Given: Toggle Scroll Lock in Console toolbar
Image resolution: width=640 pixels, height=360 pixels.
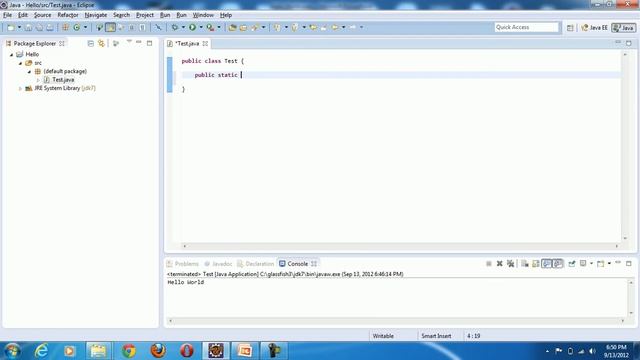Looking at the screenshot, I should 536,264.
